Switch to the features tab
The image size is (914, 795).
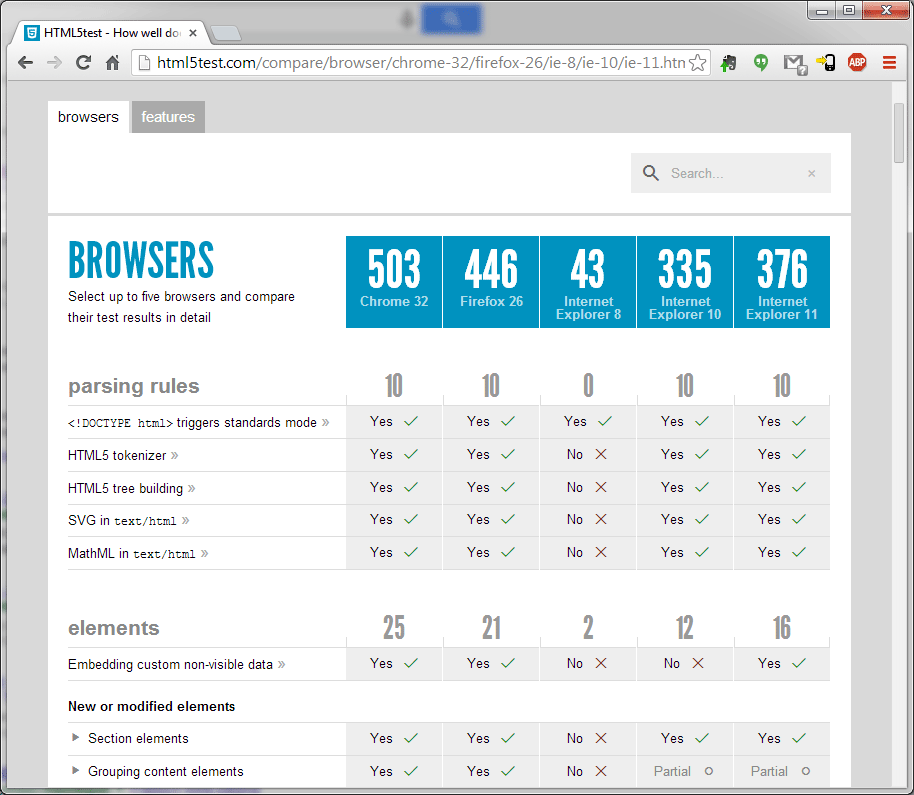[x=168, y=117]
